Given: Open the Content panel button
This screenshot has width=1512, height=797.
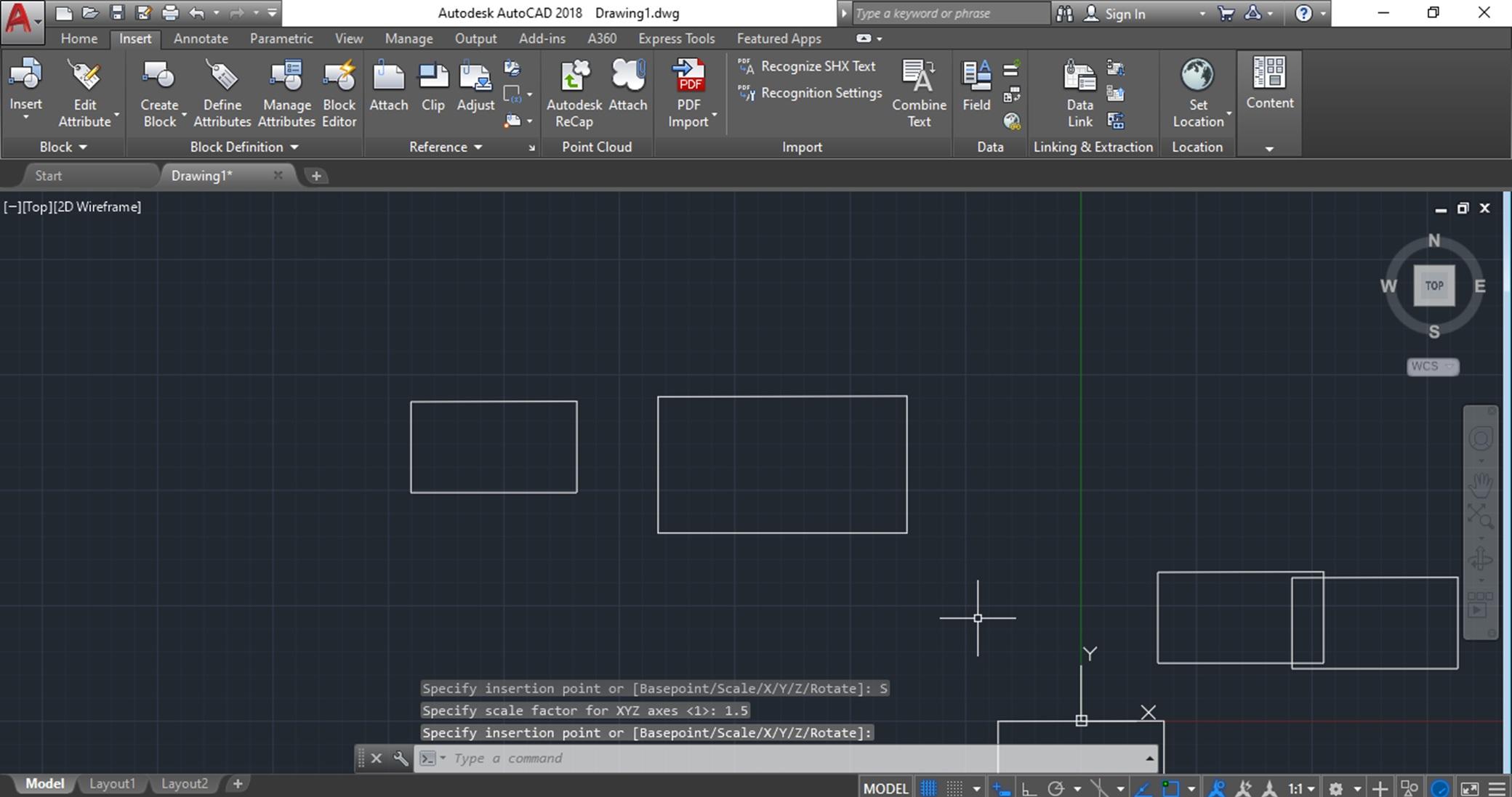Looking at the screenshot, I should click(x=1269, y=84).
